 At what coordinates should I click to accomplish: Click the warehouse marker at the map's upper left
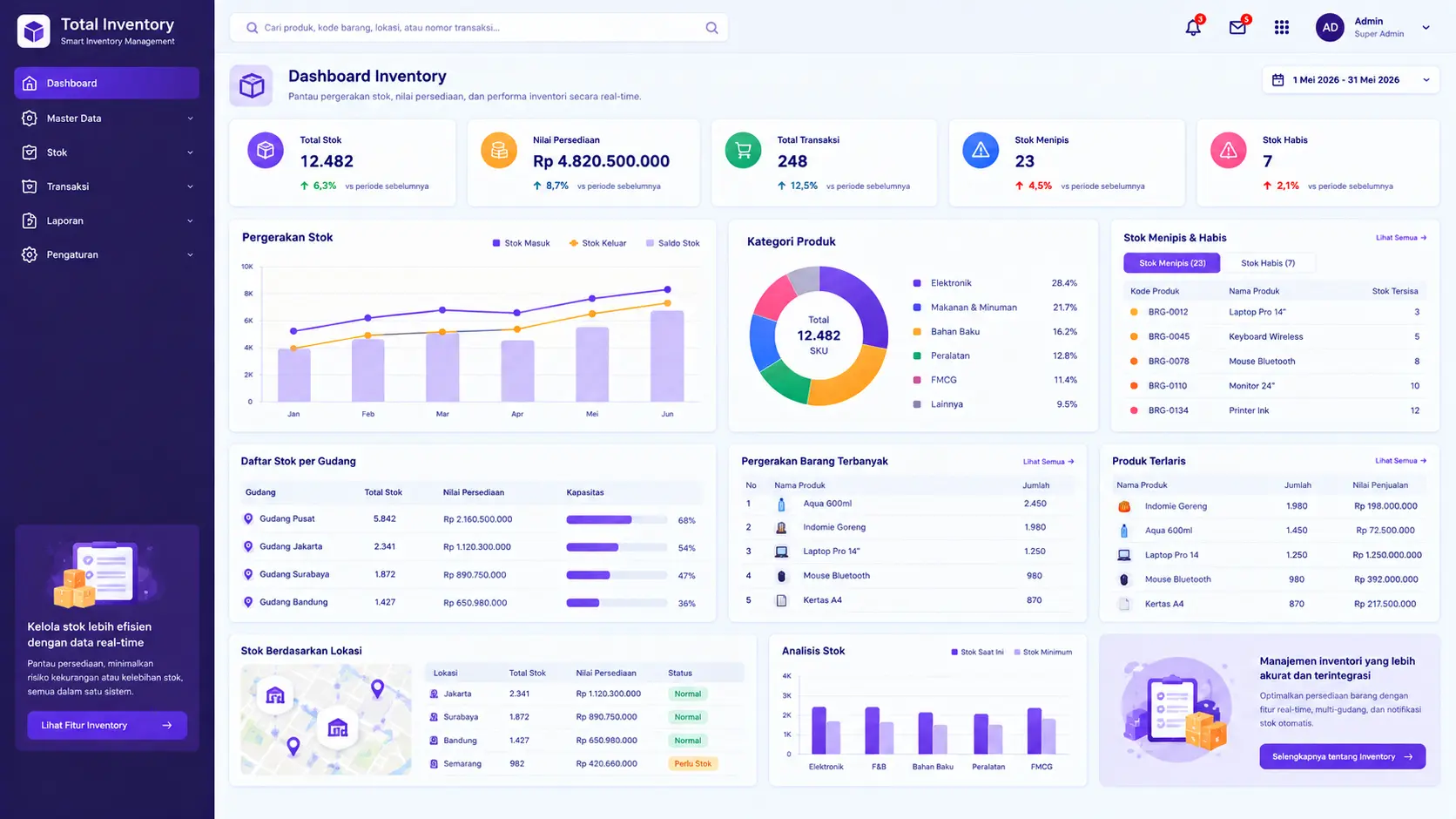275,695
